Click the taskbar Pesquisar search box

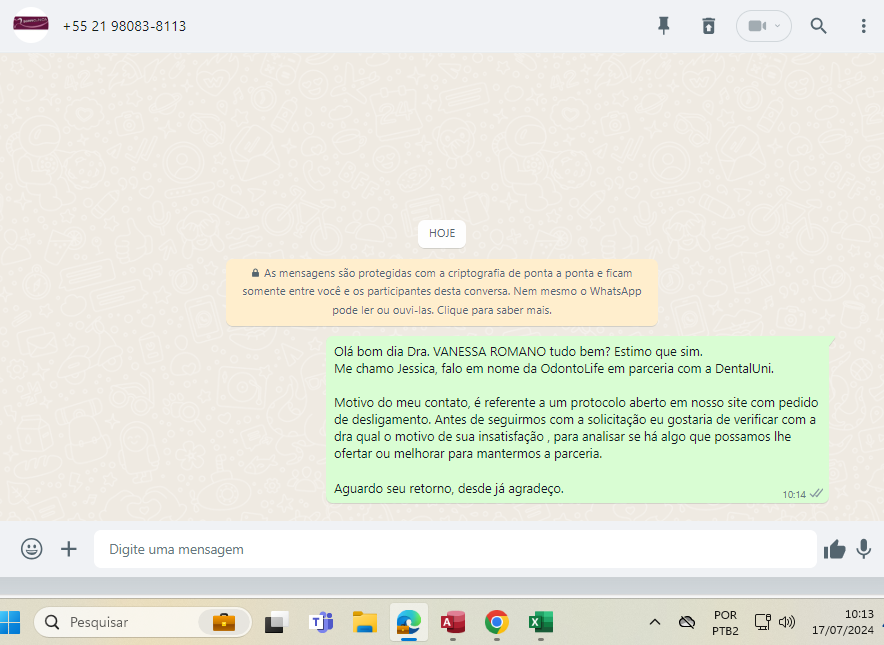pyautogui.click(x=143, y=622)
